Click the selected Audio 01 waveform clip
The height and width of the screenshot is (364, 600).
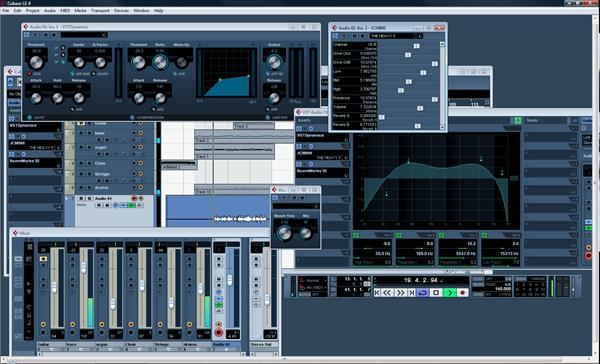pos(218,211)
